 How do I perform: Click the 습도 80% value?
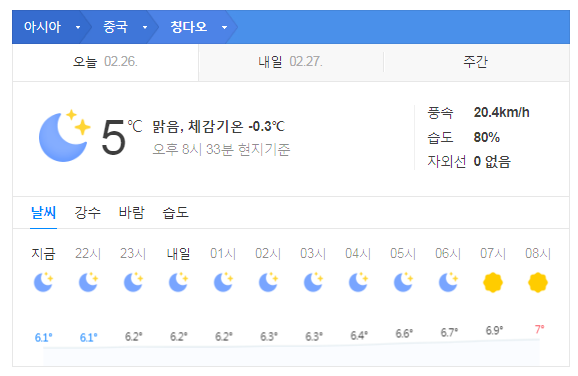tap(487, 137)
